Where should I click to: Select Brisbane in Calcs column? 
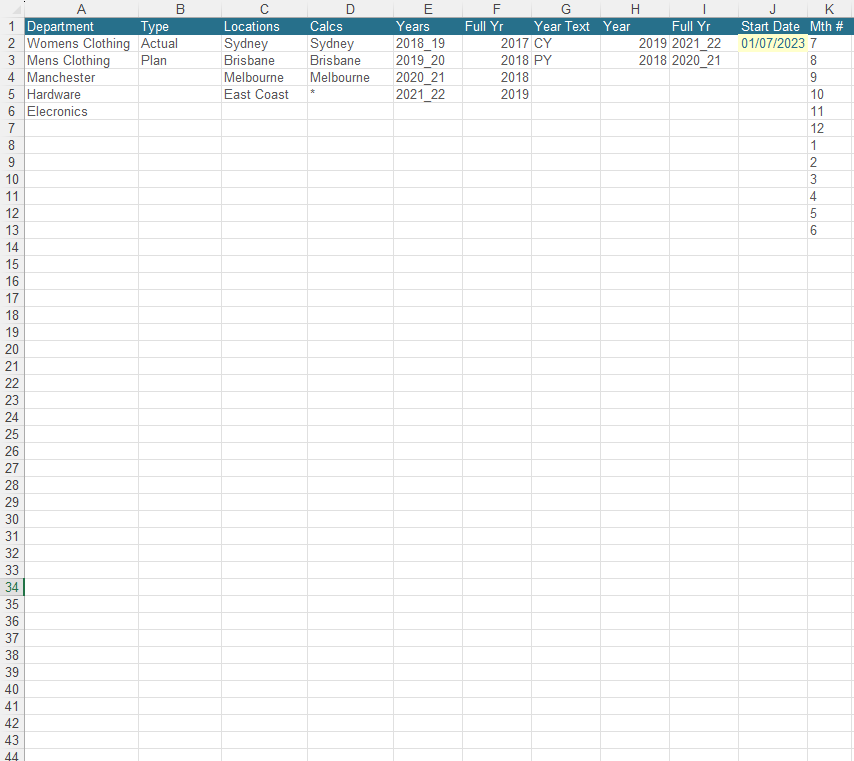coord(350,60)
